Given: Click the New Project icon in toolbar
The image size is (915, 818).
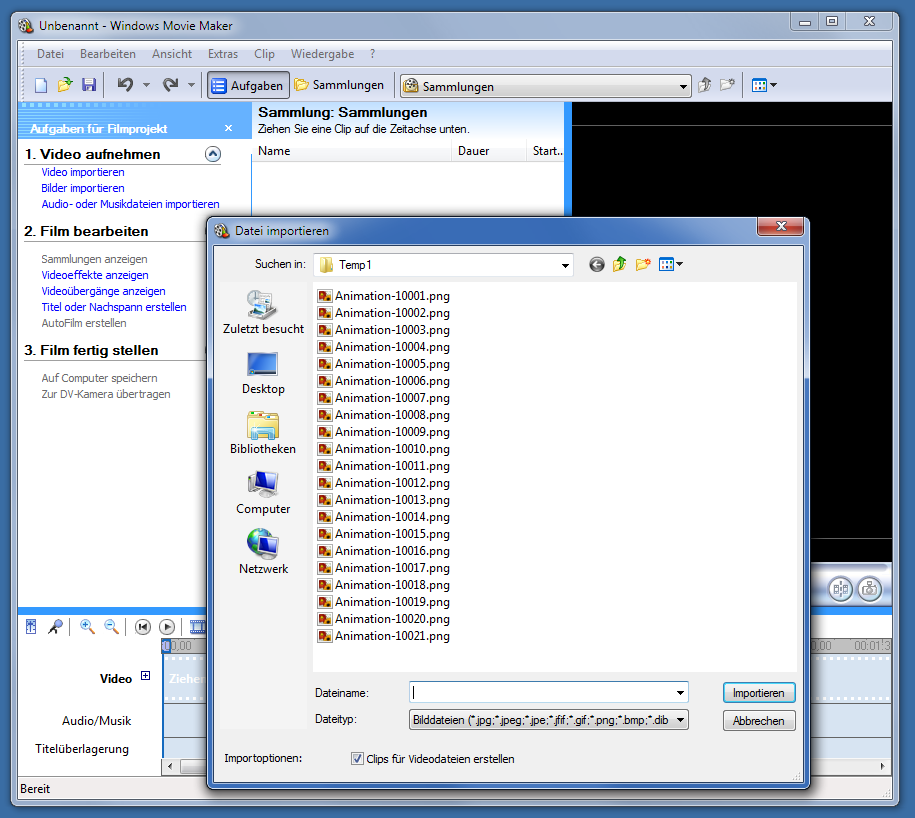Looking at the screenshot, I should click(x=41, y=85).
